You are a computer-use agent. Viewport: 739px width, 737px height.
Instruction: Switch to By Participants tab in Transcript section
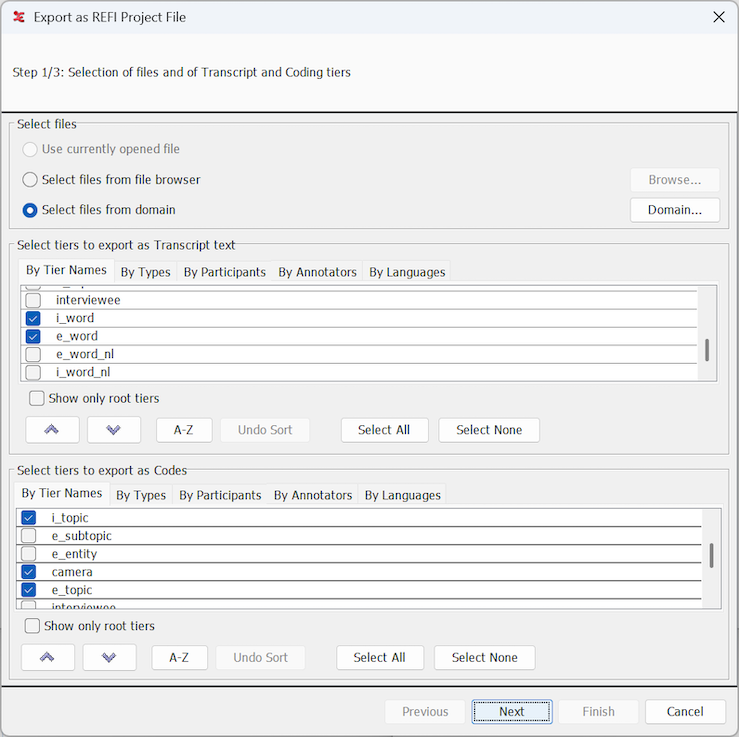coord(224,272)
